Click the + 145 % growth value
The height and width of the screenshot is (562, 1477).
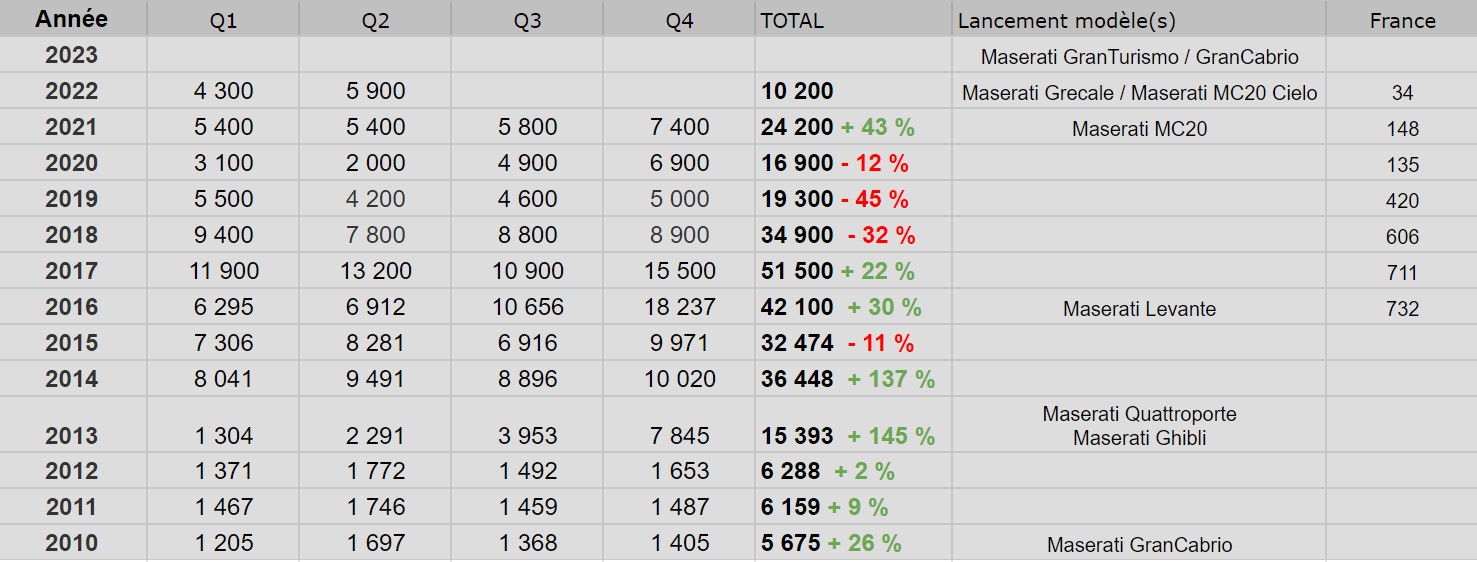coord(891,435)
